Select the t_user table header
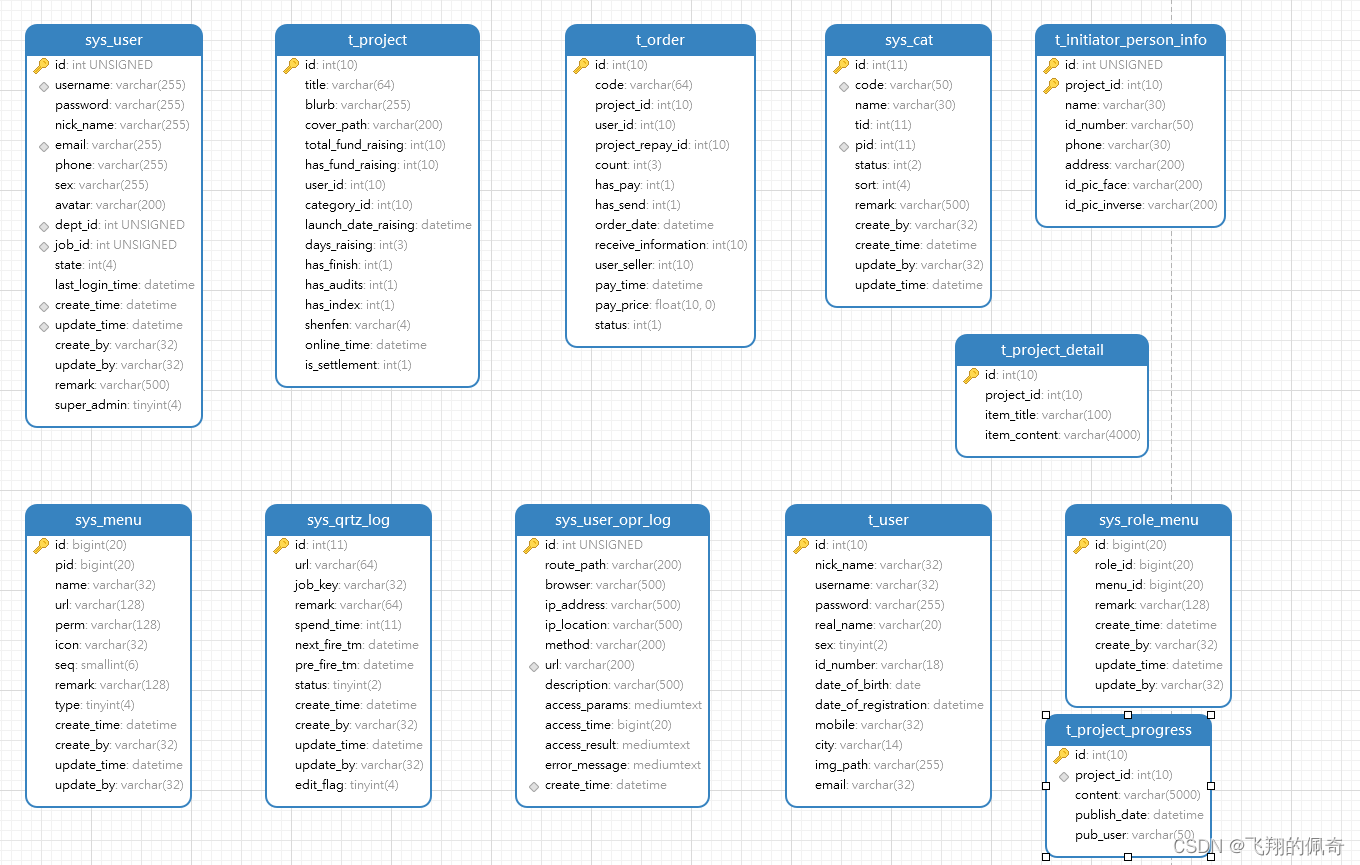 (888, 520)
